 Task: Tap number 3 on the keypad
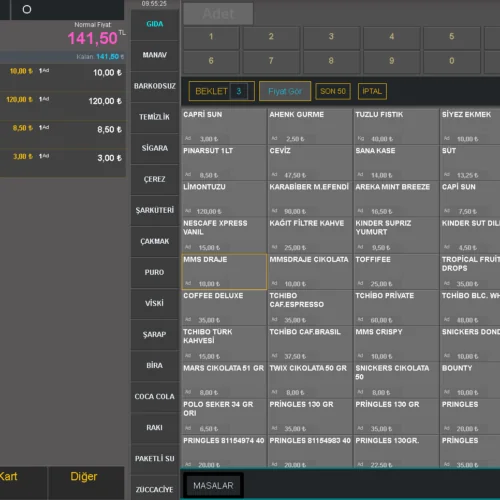tap(331, 37)
